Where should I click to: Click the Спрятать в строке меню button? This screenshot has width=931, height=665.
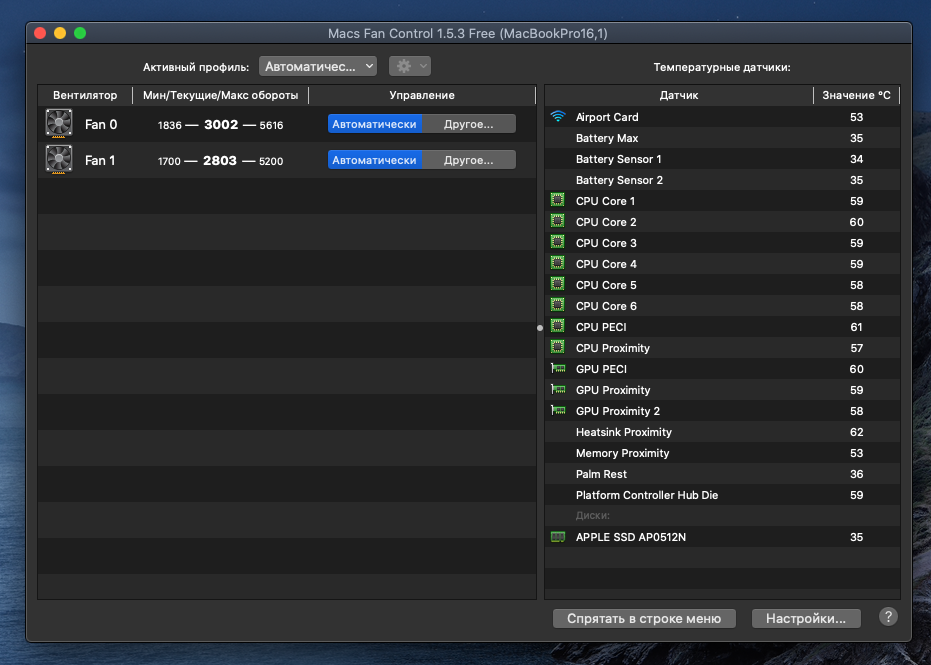pyautogui.click(x=644, y=618)
